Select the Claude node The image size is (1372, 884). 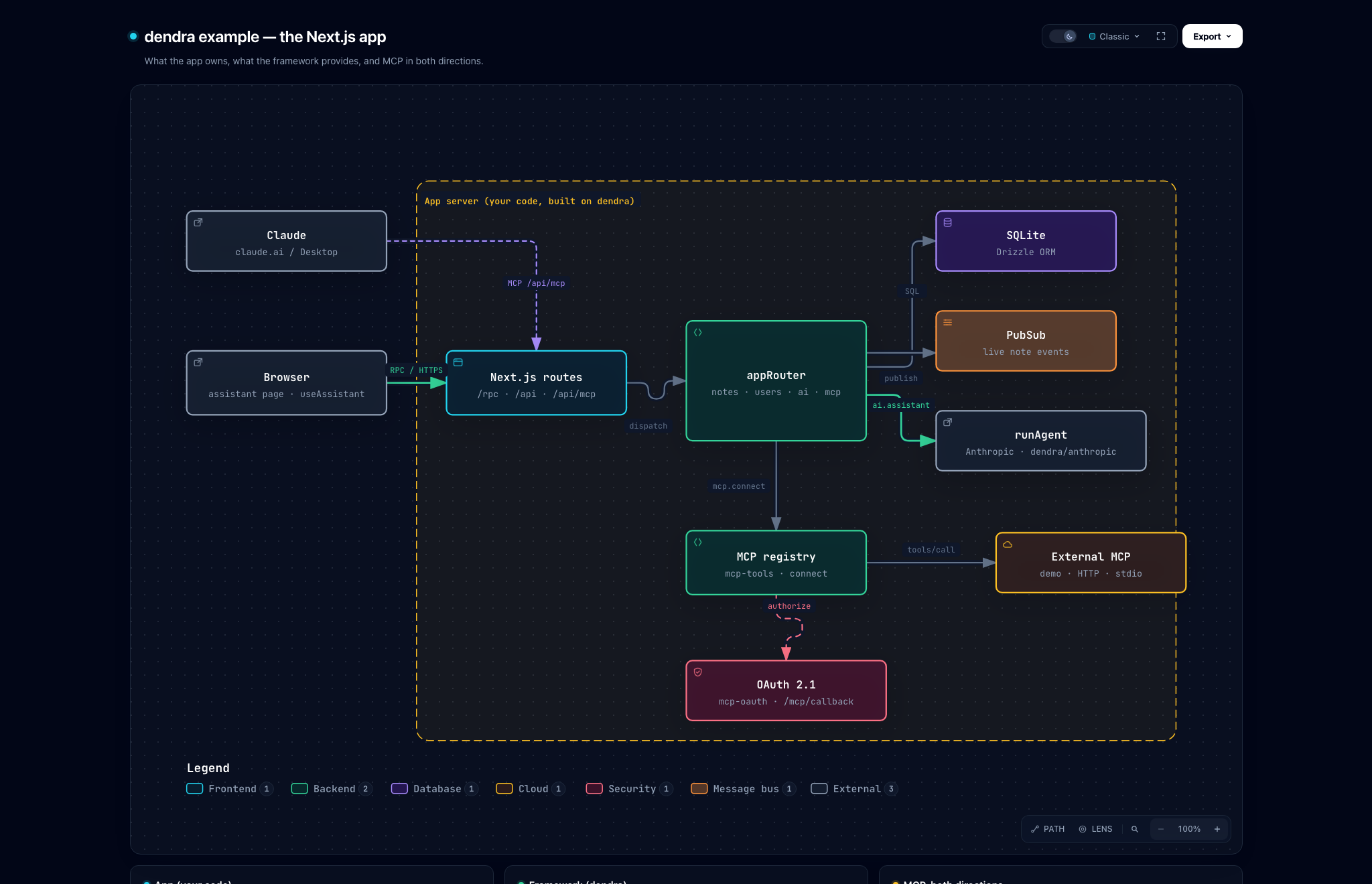(287, 241)
